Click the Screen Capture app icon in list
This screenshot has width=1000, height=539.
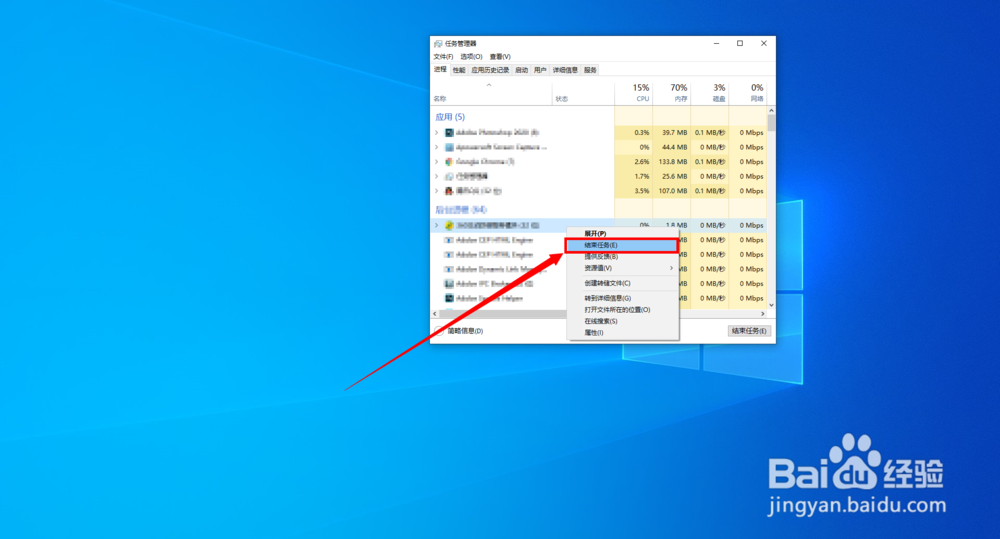[x=449, y=147]
